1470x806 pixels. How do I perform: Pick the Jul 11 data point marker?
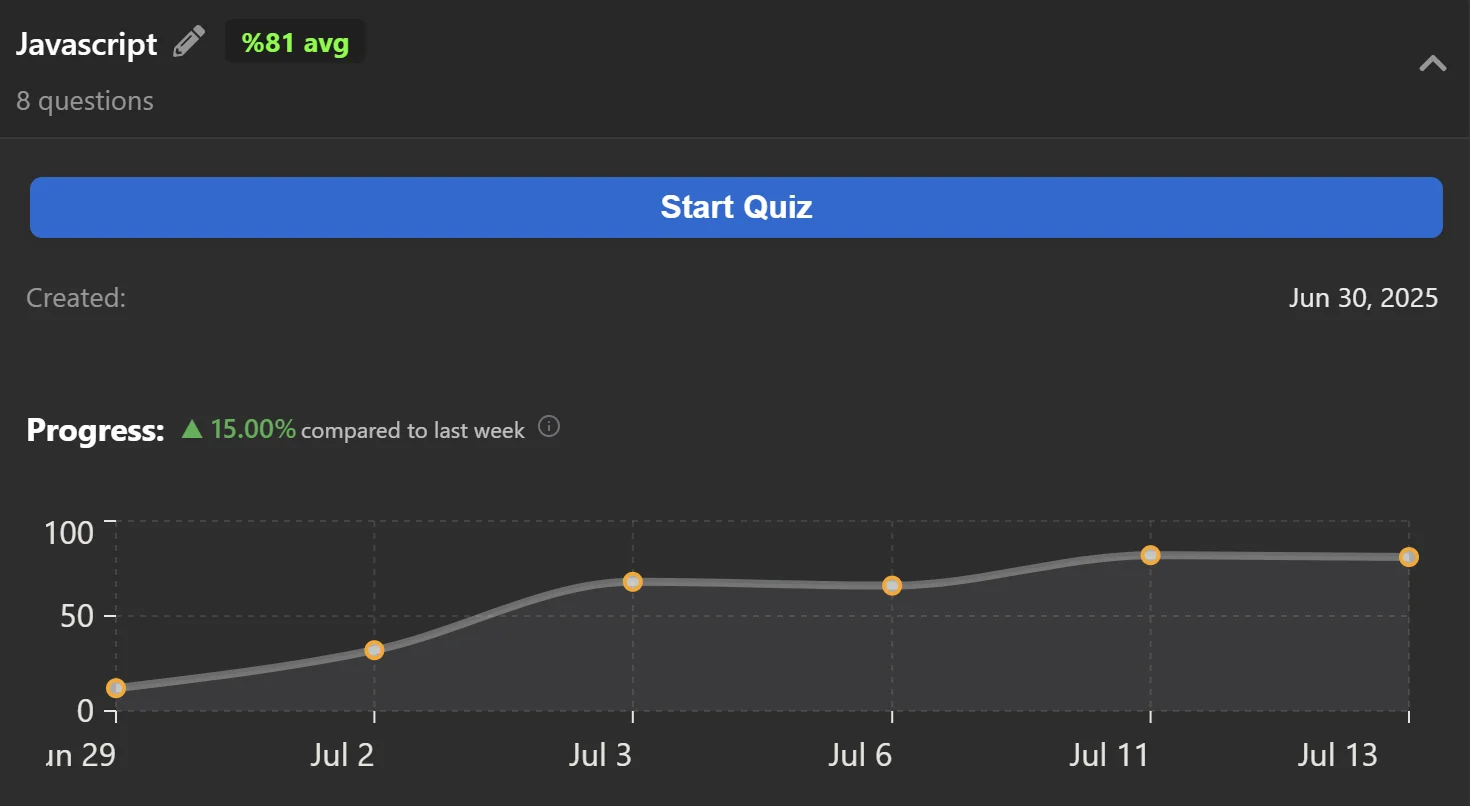(x=1150, y=555)
